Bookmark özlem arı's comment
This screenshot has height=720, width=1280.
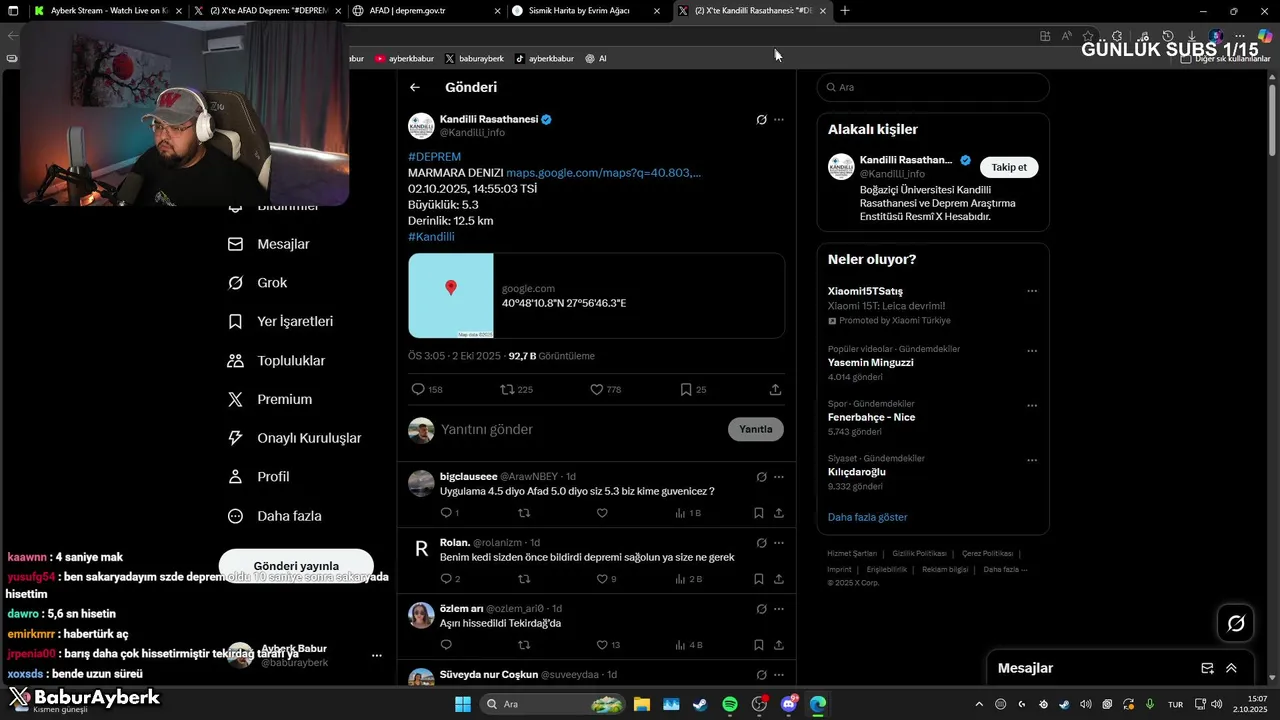coord(759,645)
